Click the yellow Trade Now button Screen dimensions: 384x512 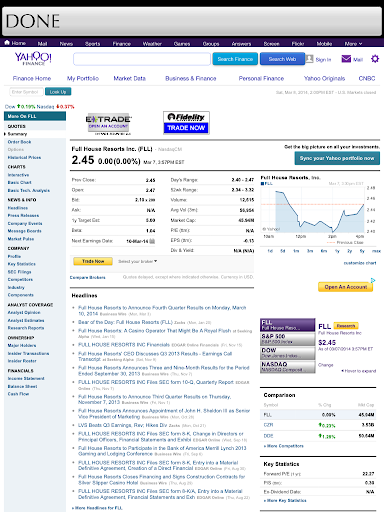pos(93,261)
